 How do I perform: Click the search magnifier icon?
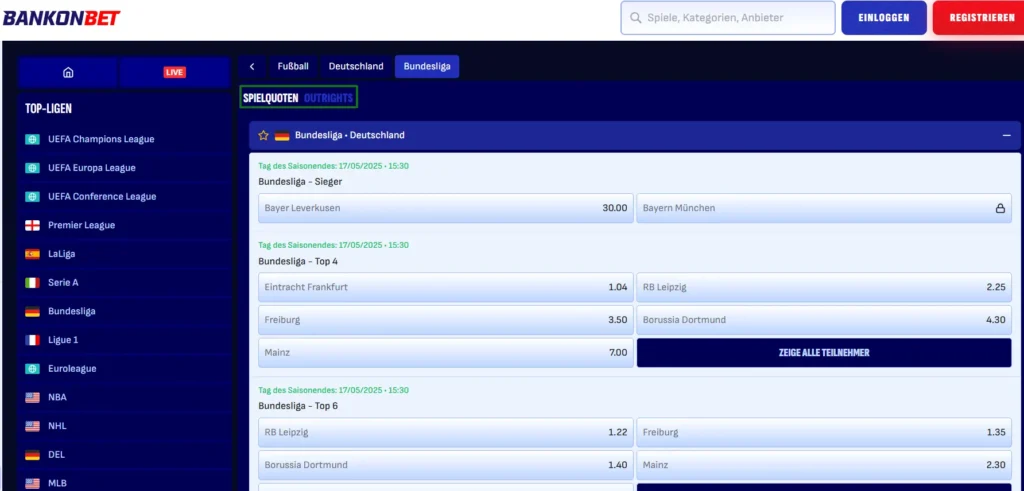point(635,18)
